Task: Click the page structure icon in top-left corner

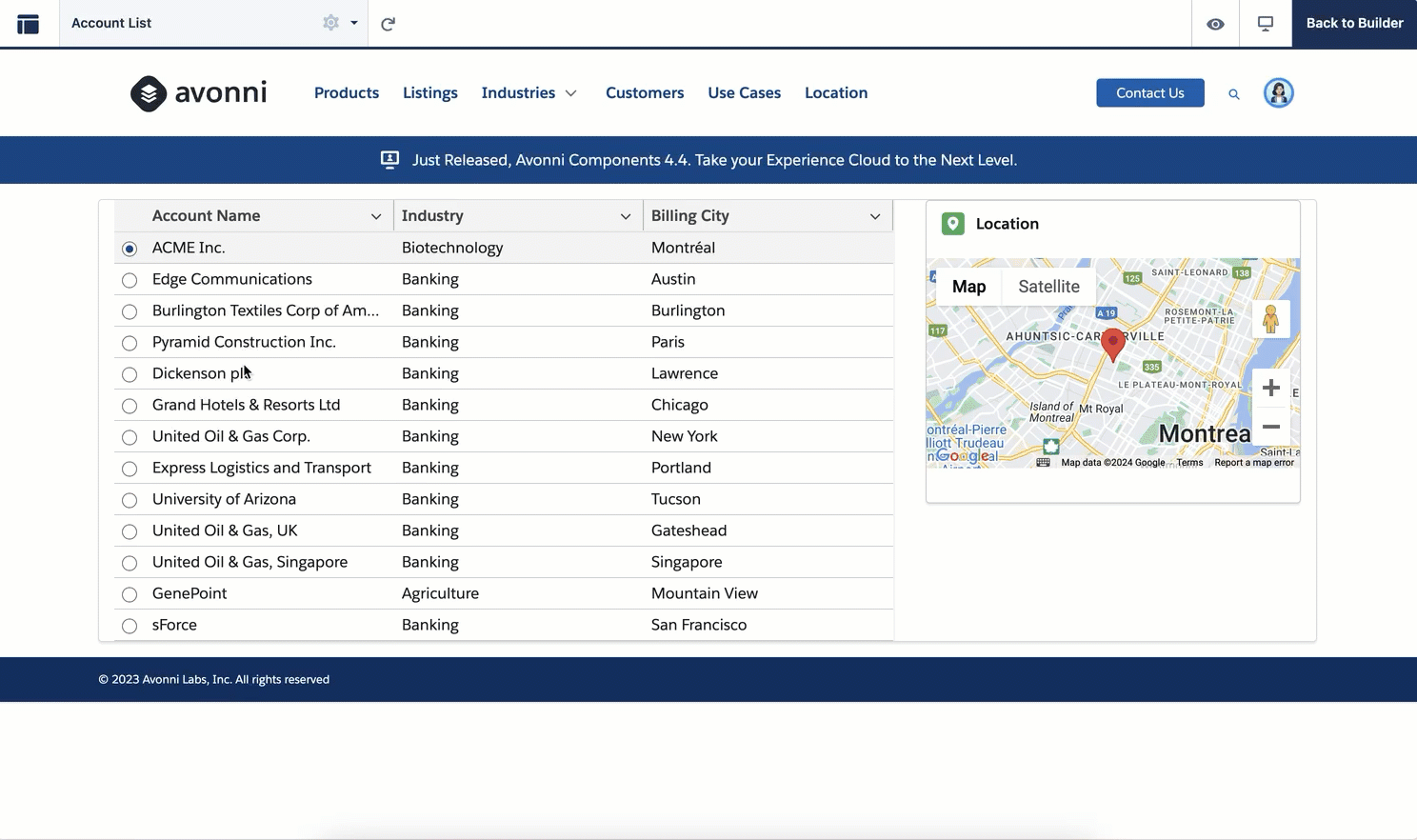Action: [29, 24]
